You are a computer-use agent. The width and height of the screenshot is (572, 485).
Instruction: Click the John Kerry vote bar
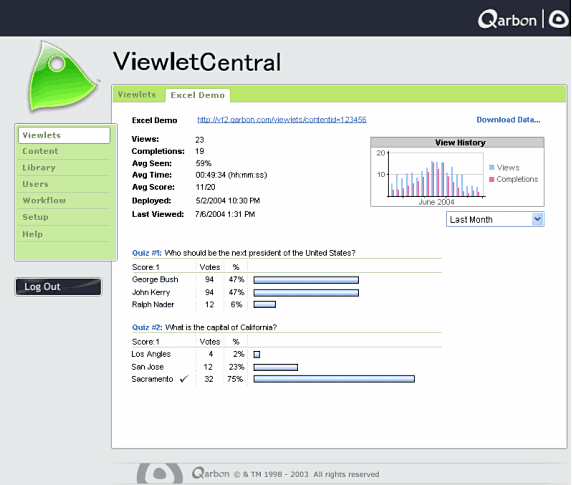[306, 293]
